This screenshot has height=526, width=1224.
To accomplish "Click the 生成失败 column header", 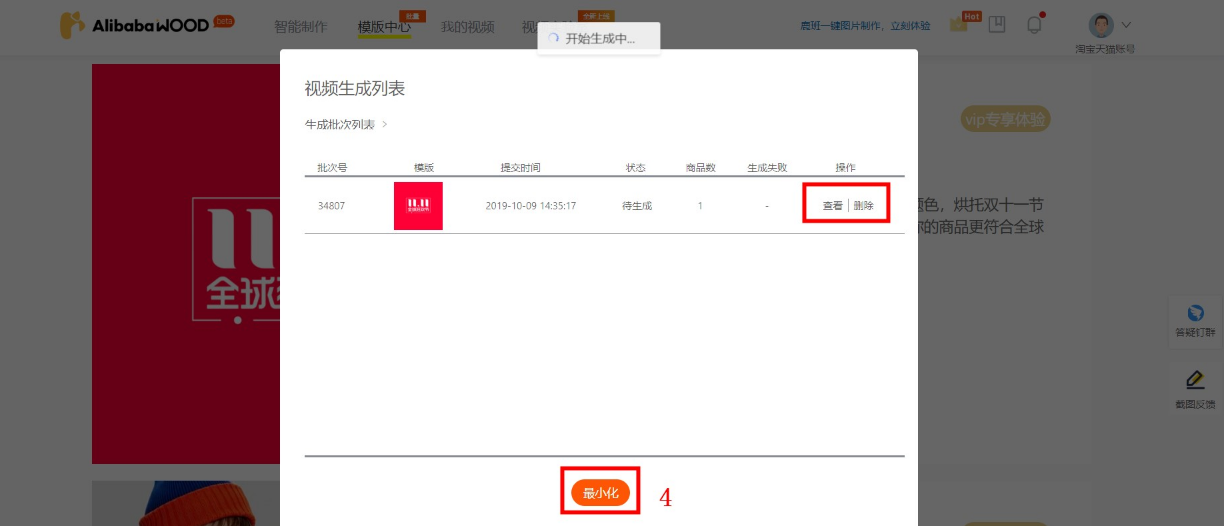I will pyautogui.click(x=767, y=168).
